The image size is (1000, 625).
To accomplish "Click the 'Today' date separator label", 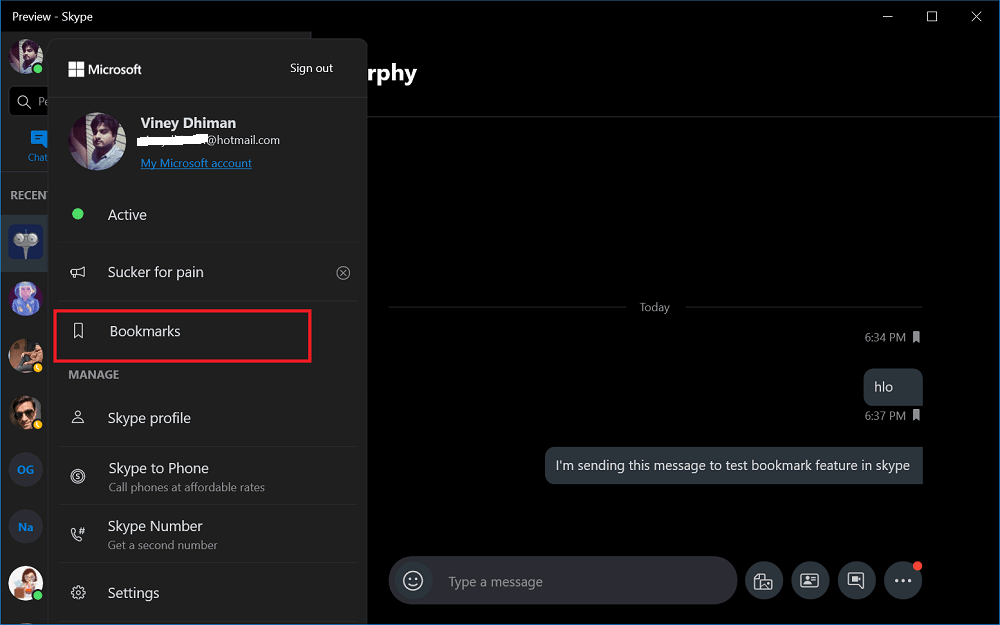I will (x=654, y=307).
